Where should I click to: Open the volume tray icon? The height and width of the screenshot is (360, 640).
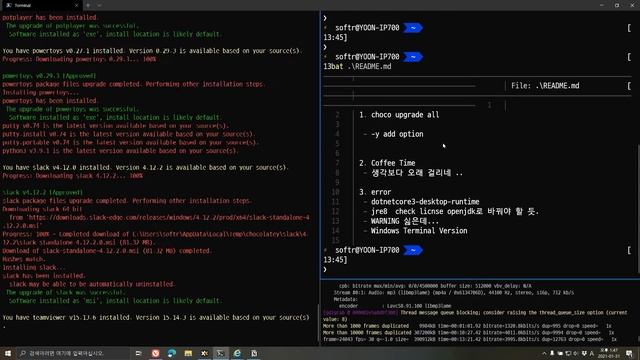(x=576, y=353)
